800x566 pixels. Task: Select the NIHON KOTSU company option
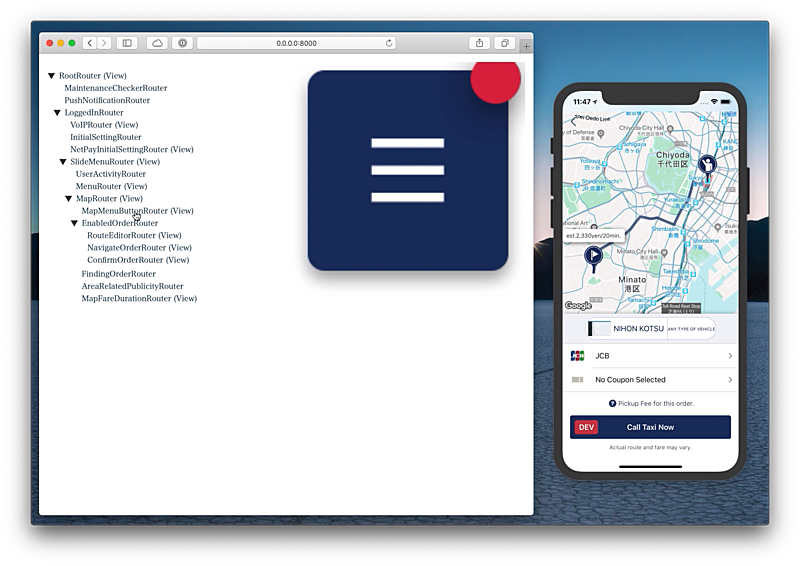627,329
